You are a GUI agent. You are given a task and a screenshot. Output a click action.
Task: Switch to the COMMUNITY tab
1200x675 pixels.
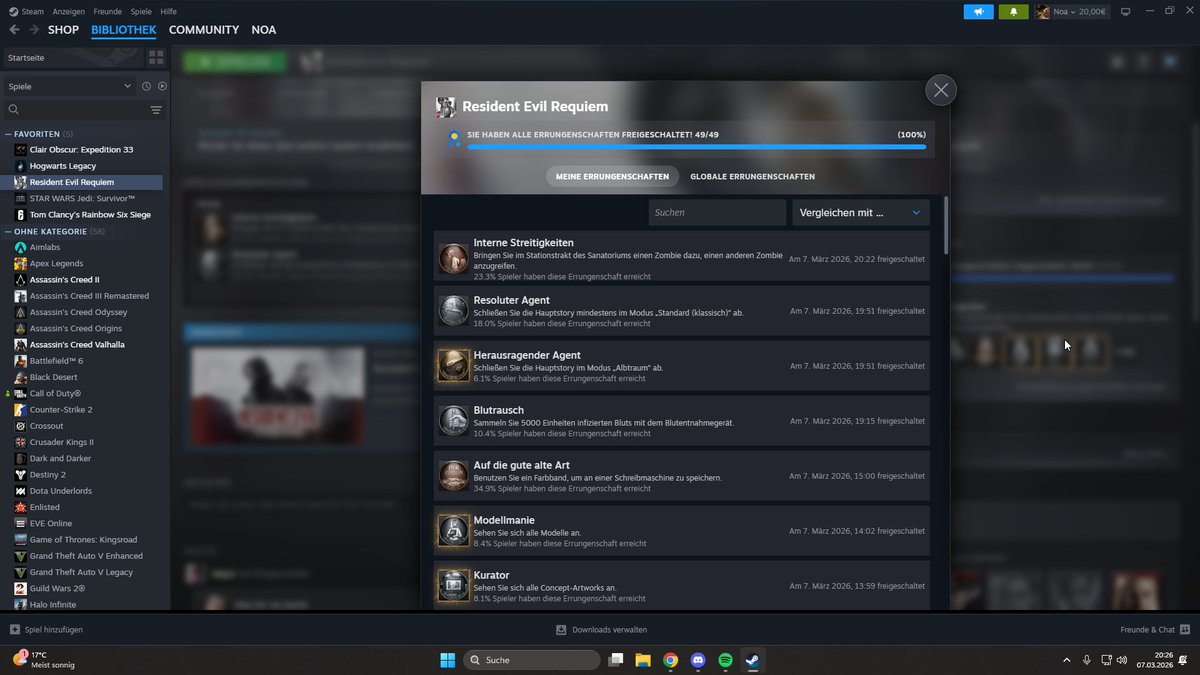point(204,30)
